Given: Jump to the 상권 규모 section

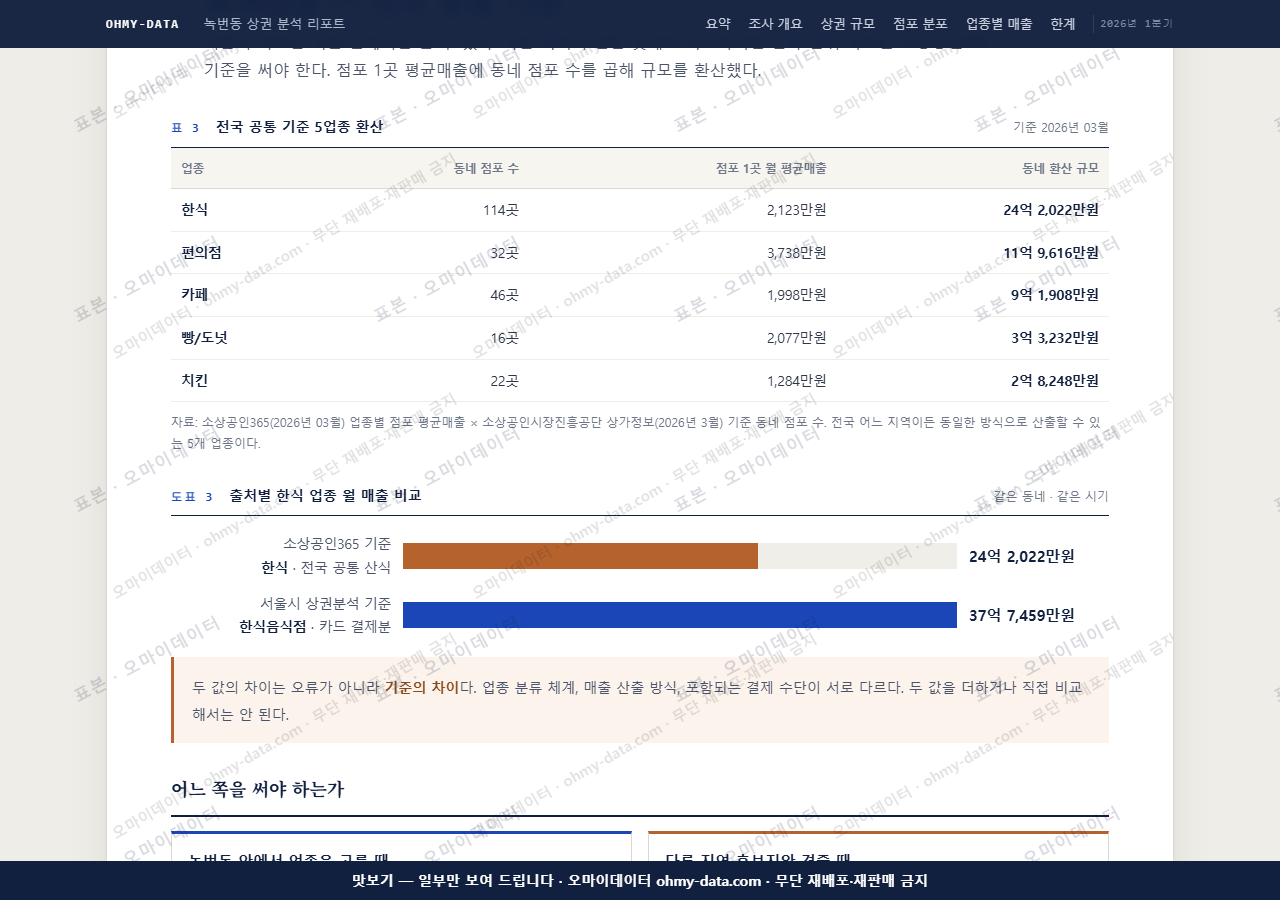Looking at the screenshot, I should pos(847,24).
